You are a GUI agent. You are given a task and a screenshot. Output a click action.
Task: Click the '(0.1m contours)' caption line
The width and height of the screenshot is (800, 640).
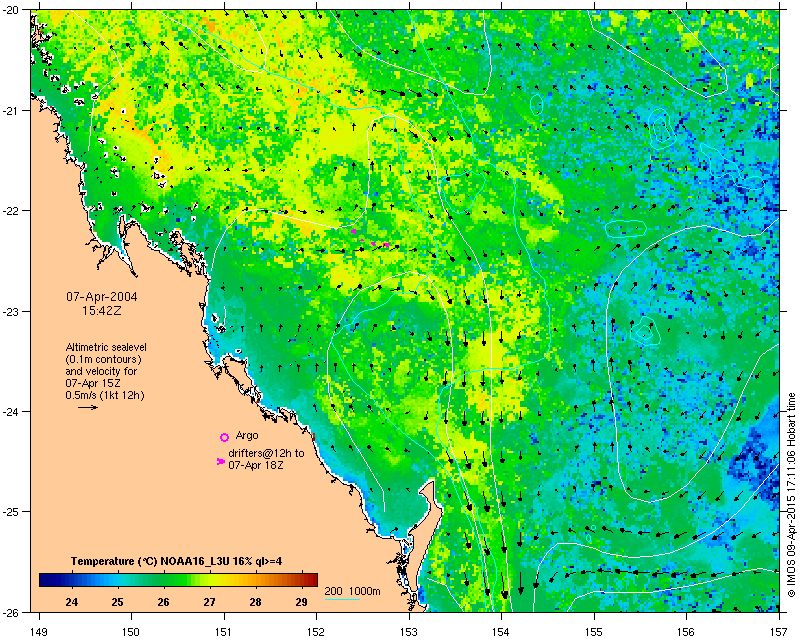click(104, 359)
